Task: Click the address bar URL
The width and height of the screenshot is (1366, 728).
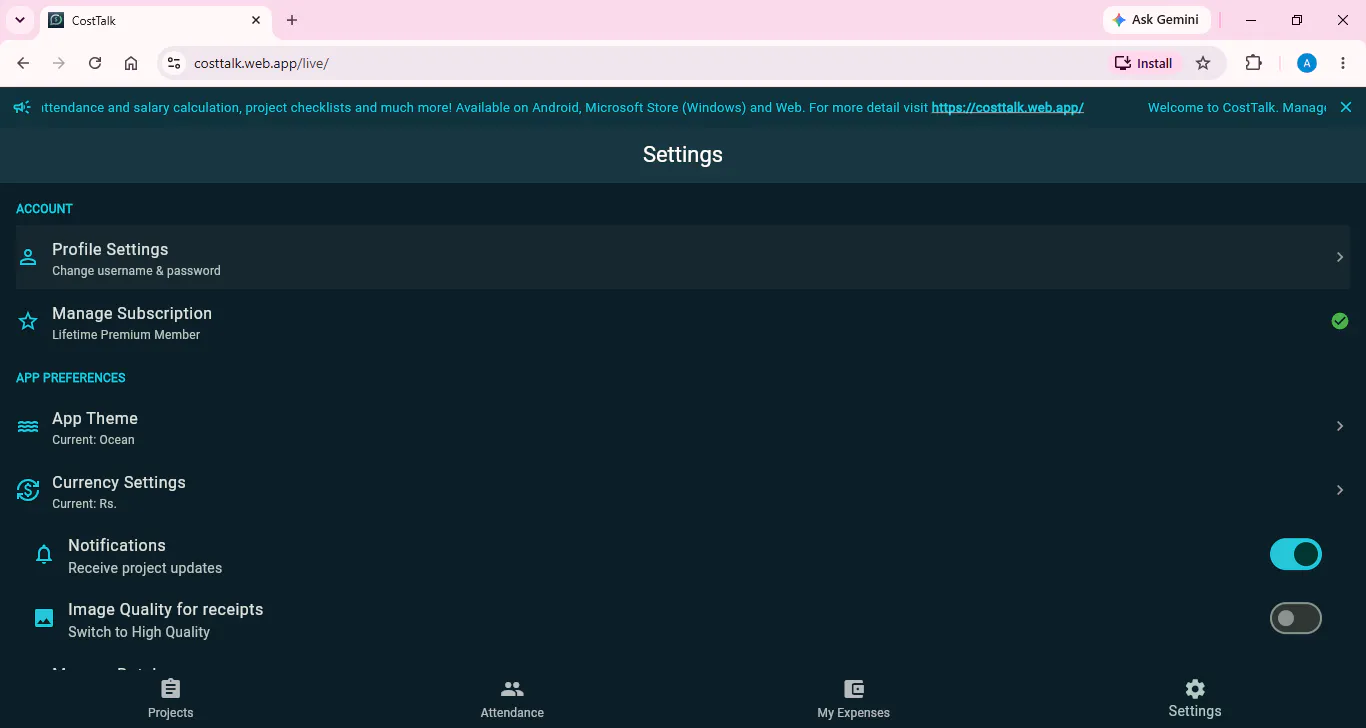Action: click(261, 63)
